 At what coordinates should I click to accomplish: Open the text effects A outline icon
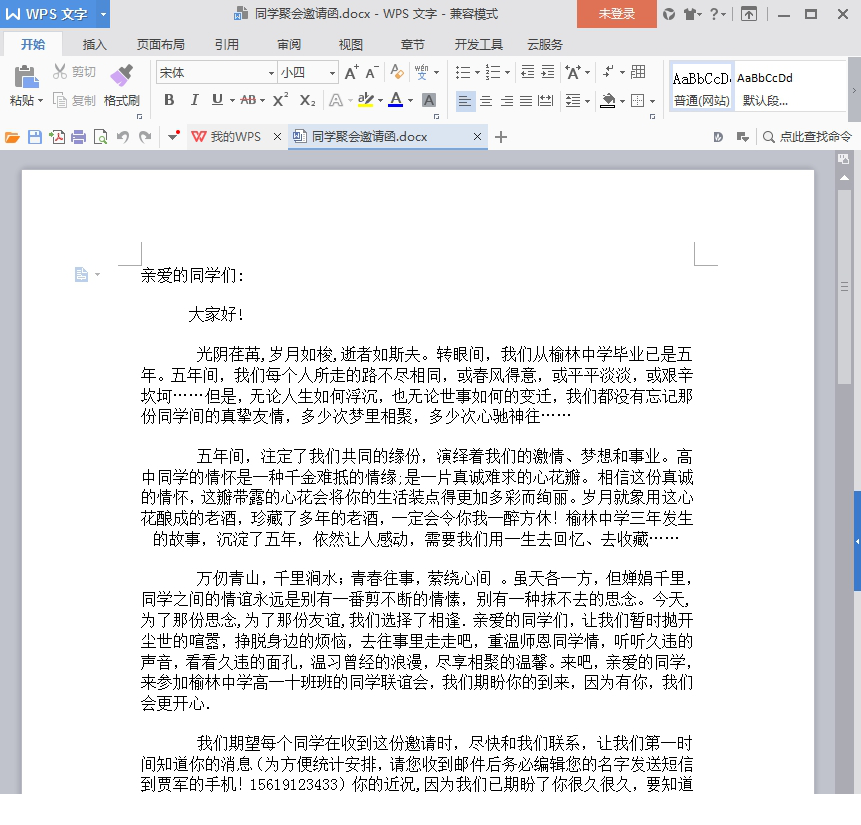tap(336, 101)
